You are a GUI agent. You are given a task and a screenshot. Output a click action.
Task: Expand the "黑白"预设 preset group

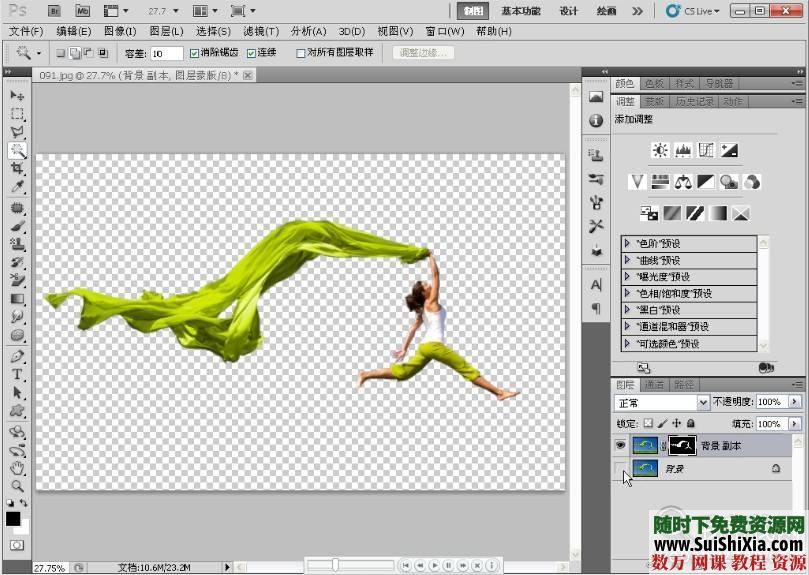[x=627, y=310]
